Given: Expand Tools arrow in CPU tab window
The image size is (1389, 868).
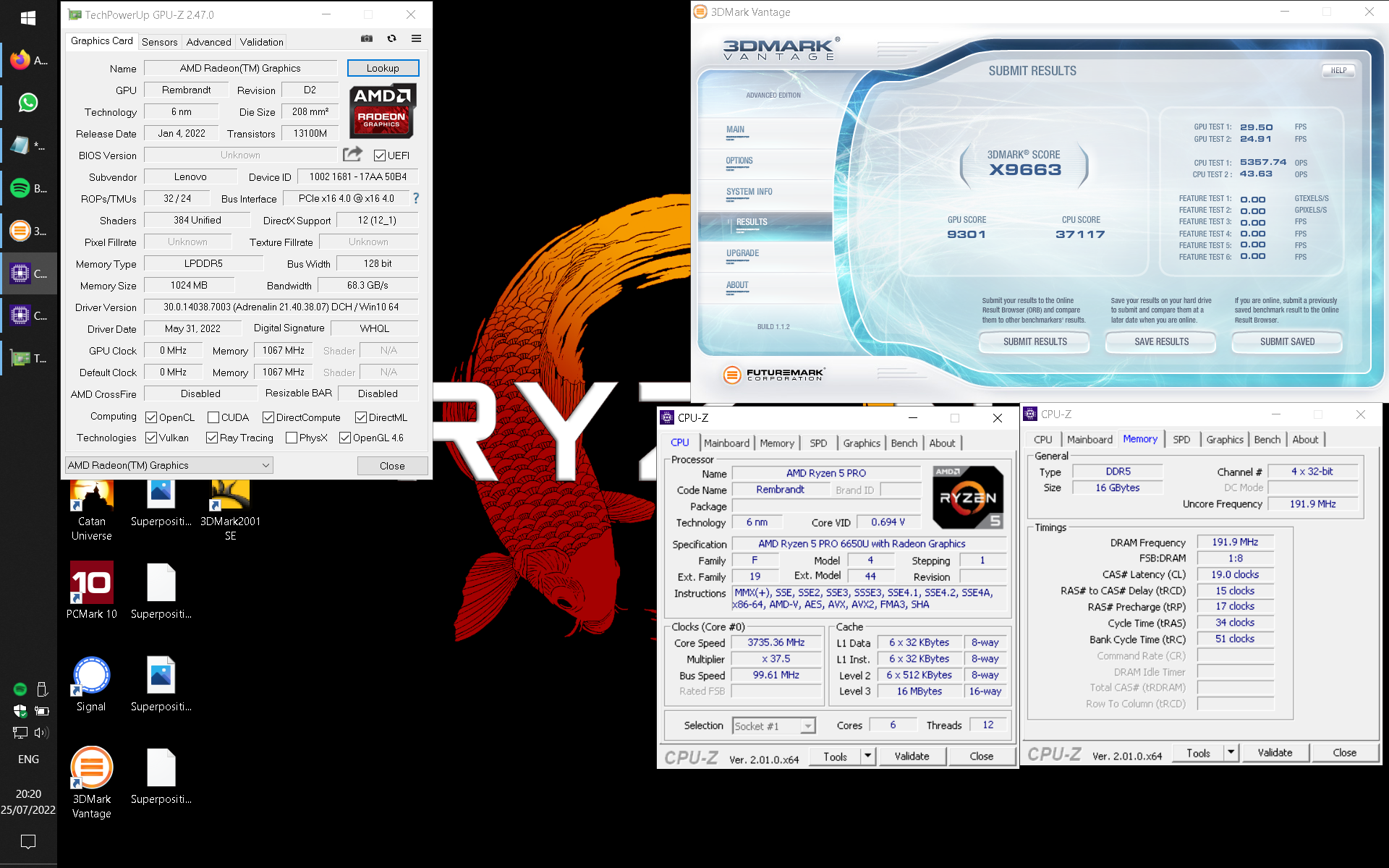Looking at the screenshot, I should pos(868,756).
